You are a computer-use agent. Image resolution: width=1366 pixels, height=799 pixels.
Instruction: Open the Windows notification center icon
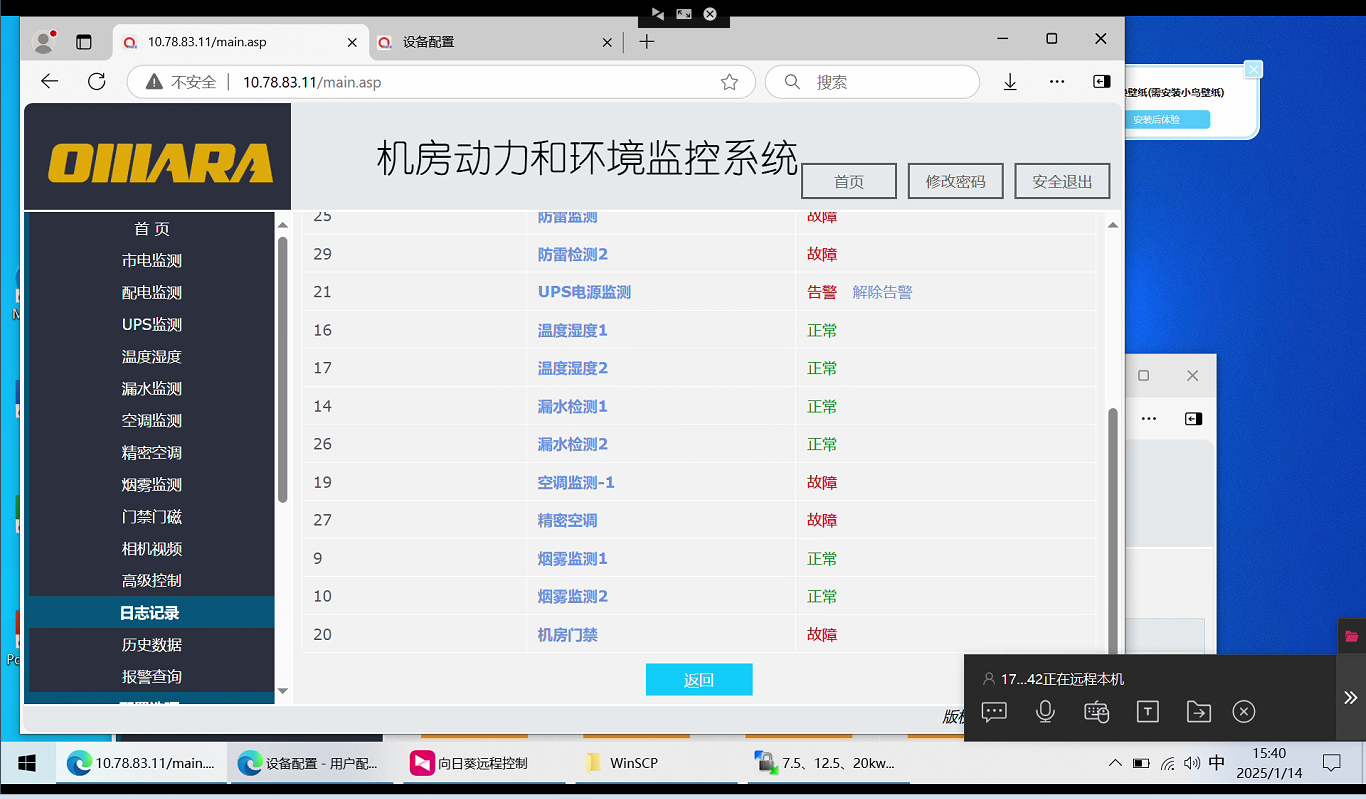1331,763
